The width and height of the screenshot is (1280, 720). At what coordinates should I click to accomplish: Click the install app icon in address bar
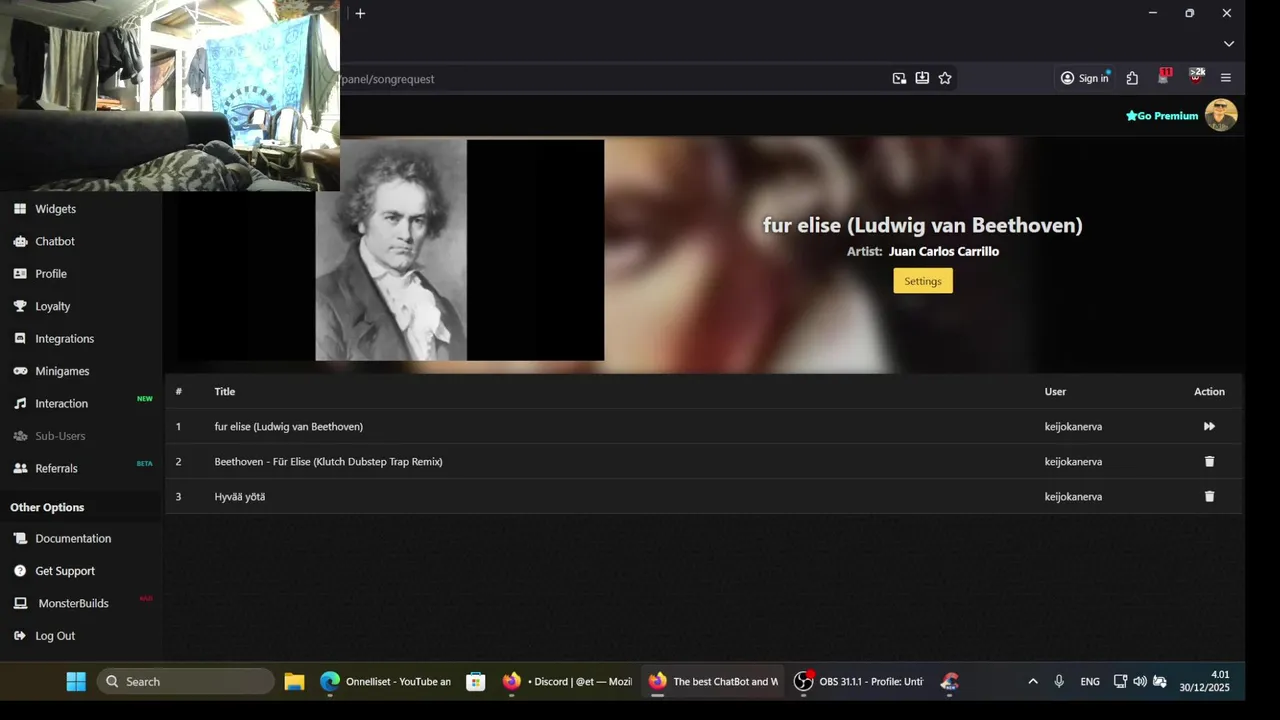(922, 78)
